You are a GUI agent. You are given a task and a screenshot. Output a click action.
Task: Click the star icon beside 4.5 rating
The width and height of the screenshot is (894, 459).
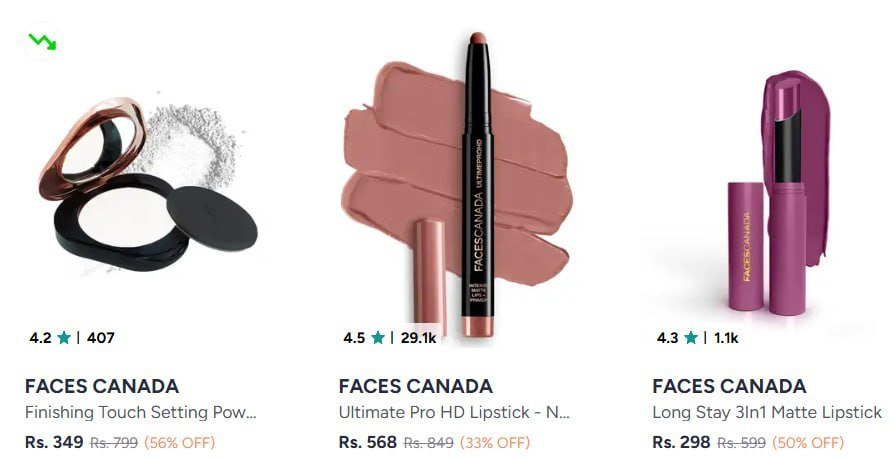[377, 338]
